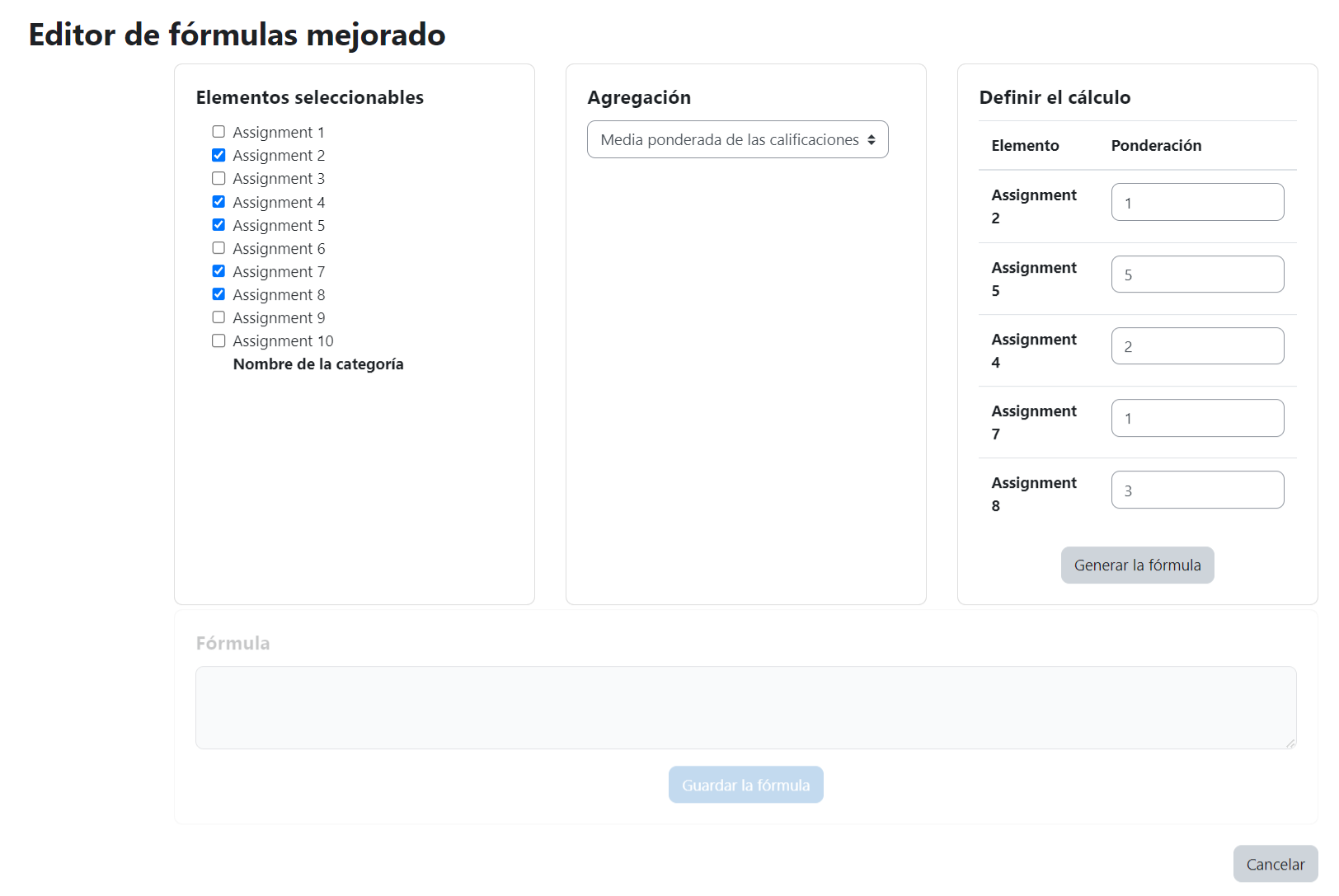Click the Assignment 2 weighting field
The image size is (1339, 896).
coord(1197,202)
